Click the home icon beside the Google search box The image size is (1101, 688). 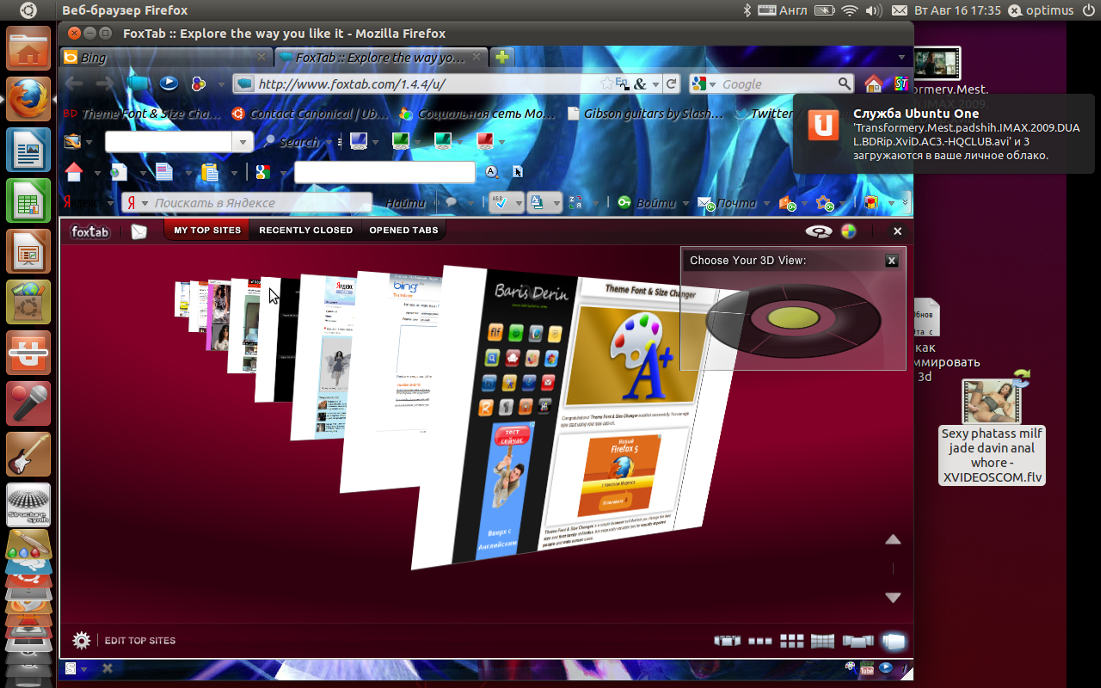(873, 84)
